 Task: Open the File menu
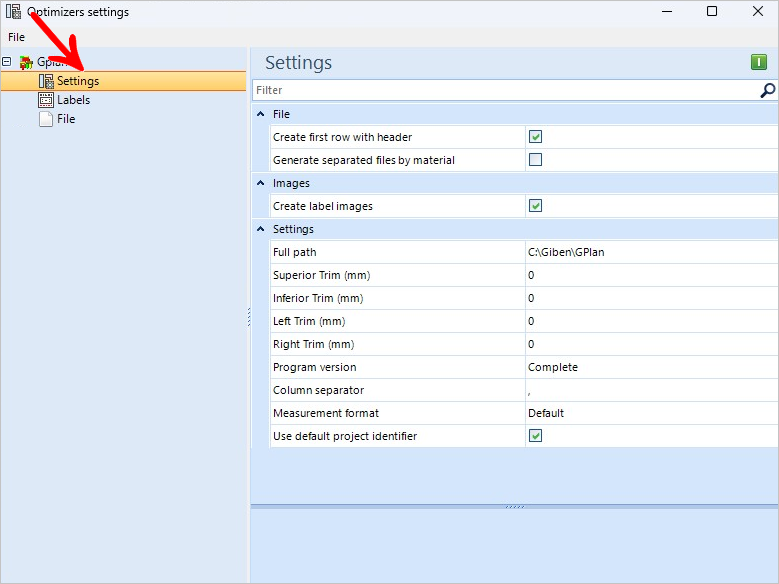tap(16, 37)
